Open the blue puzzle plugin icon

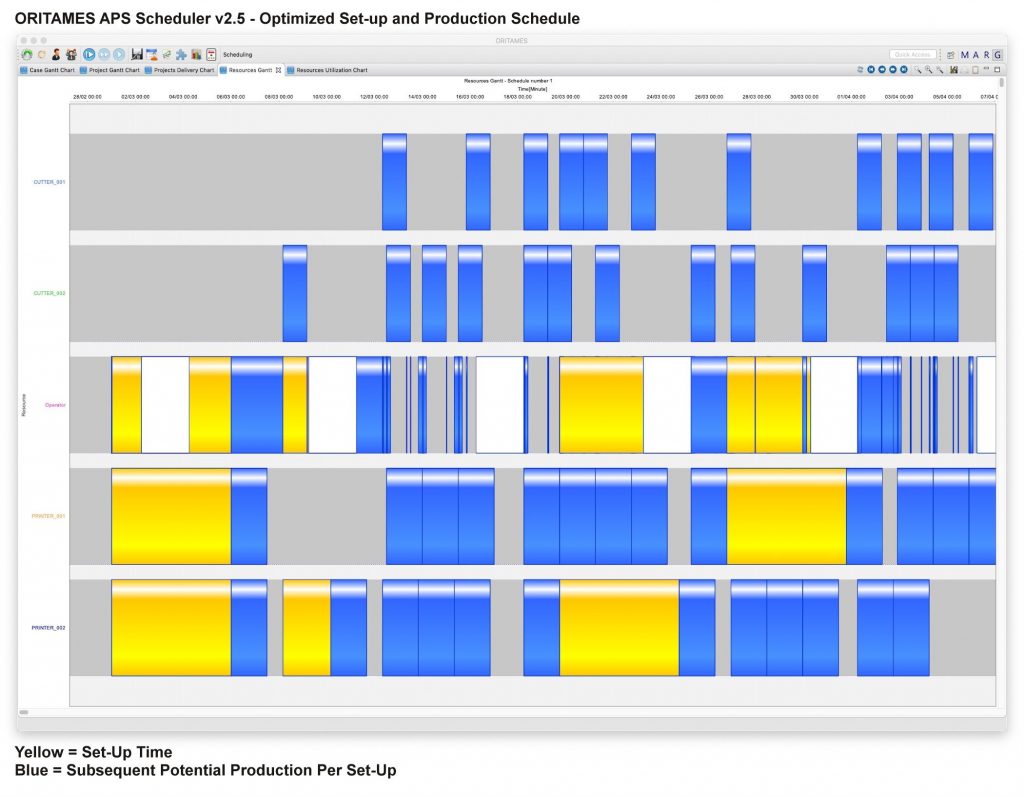[181, 55]
